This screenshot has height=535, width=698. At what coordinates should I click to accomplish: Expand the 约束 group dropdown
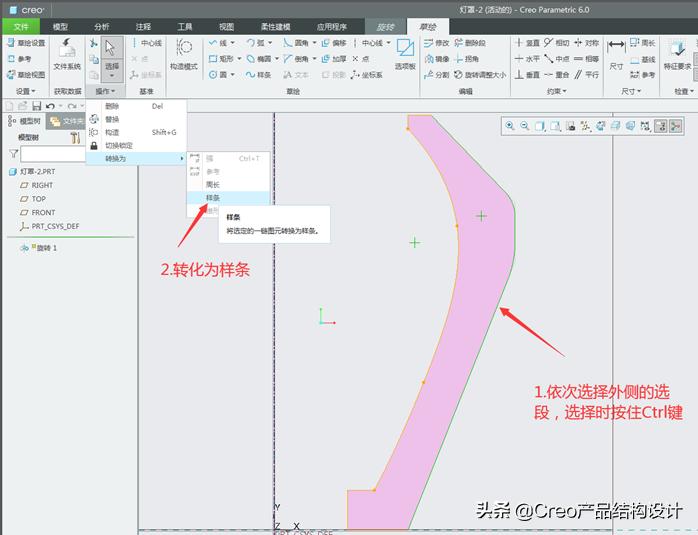click(x=556, y=91)
